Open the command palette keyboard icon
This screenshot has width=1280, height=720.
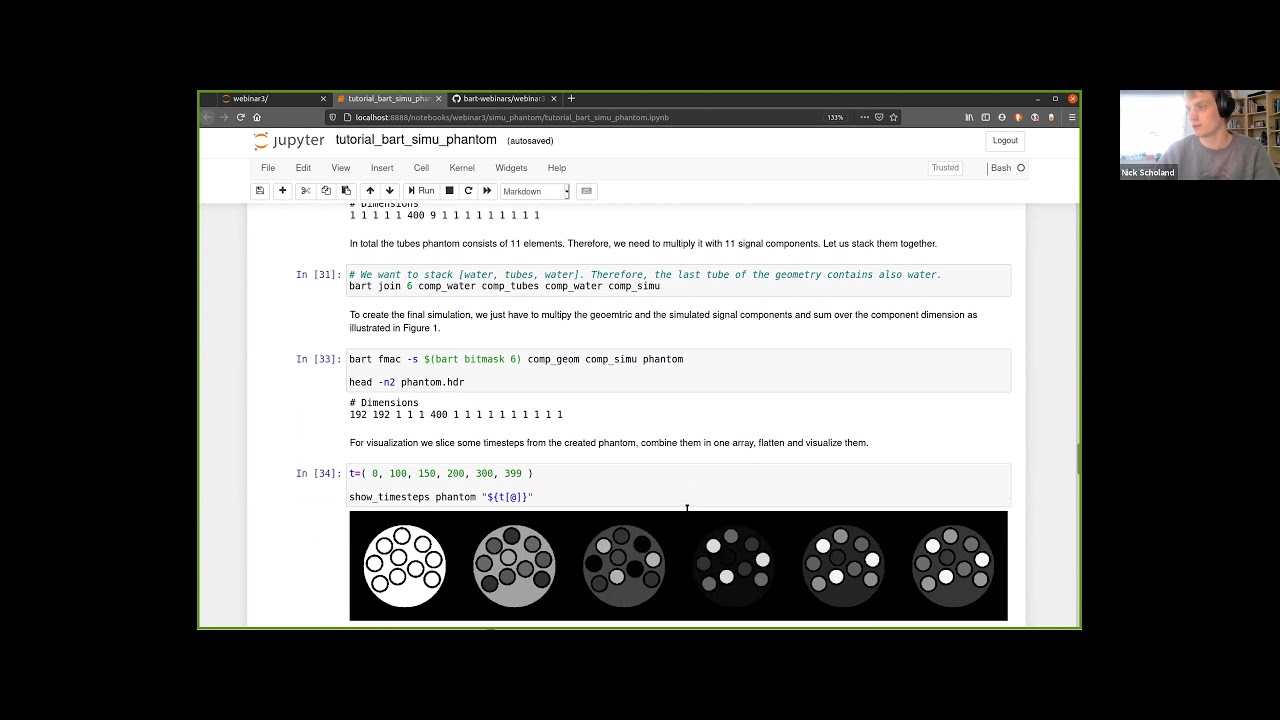click(x=587, y=191)
